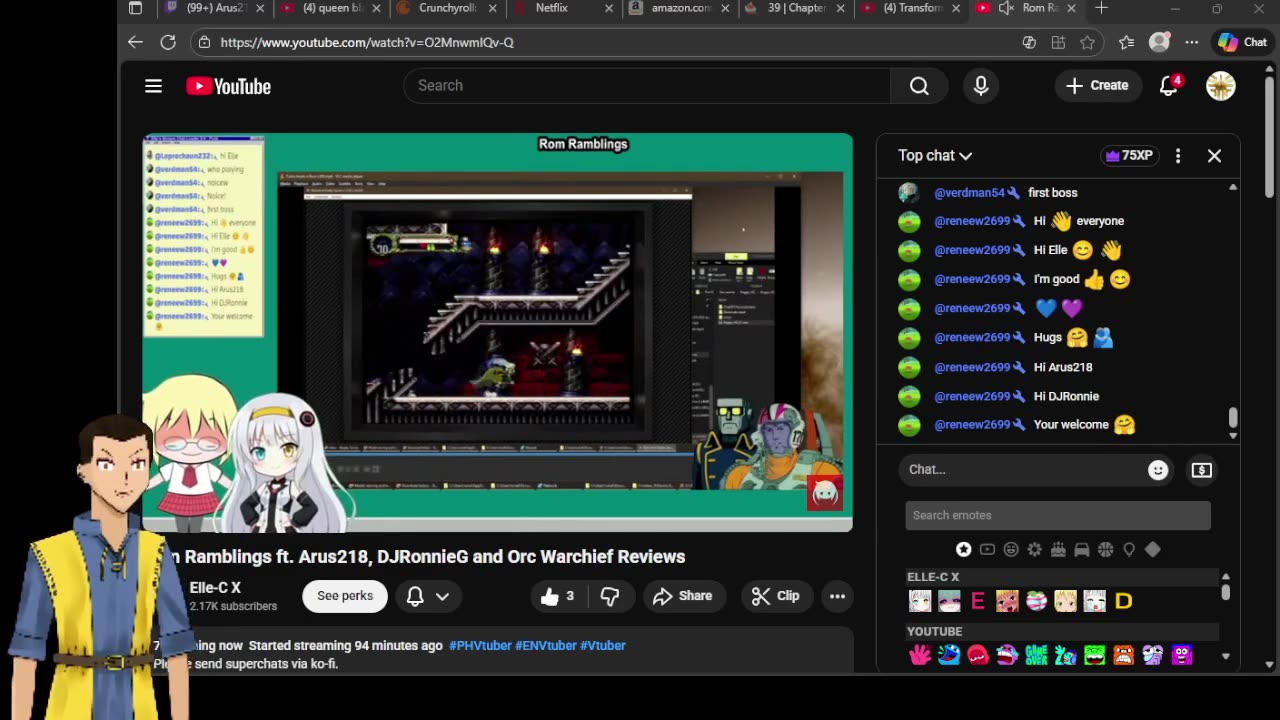Insert the yellow D channel emote

(1124, 601)
